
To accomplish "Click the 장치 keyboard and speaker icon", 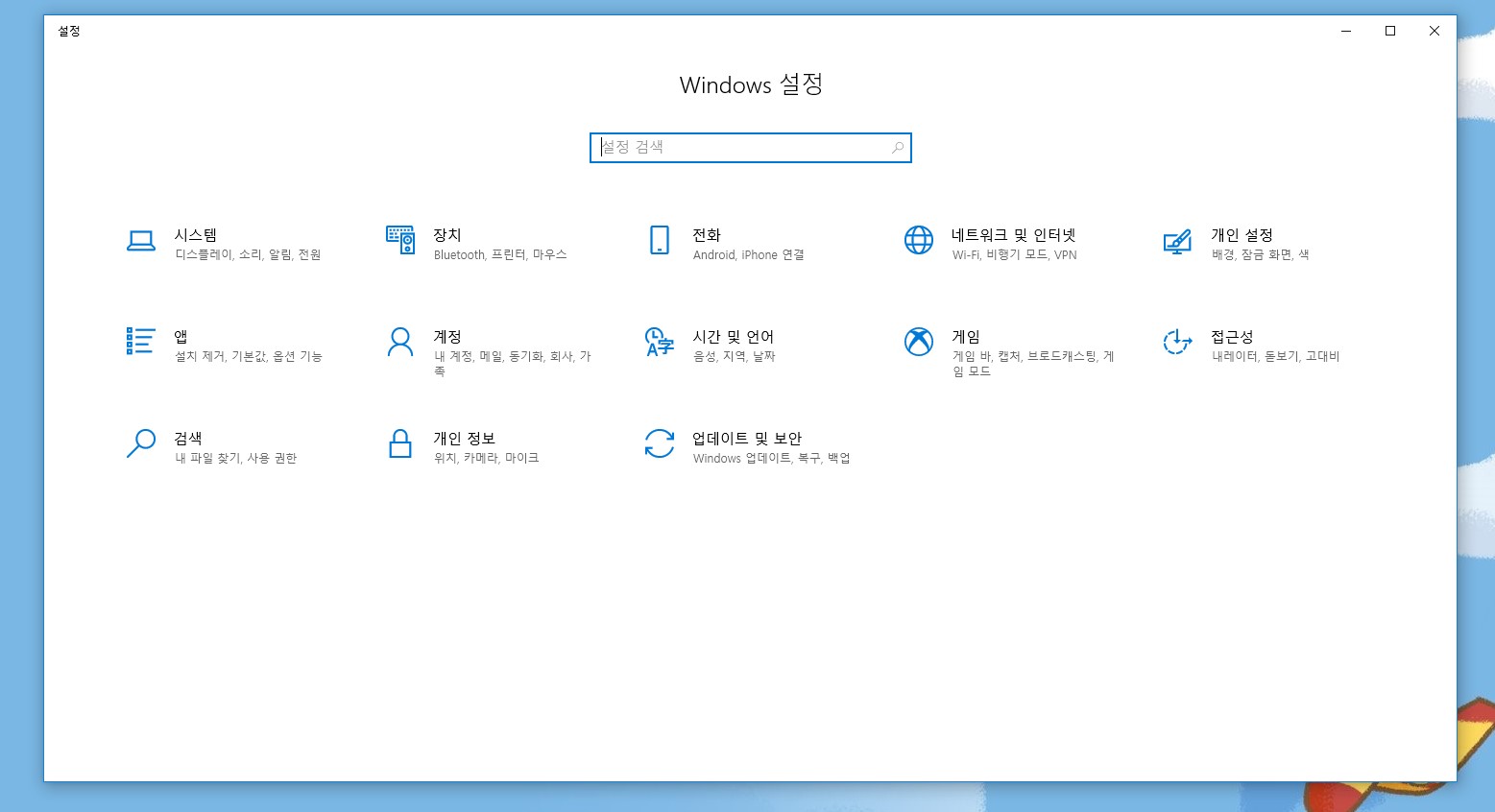I will pyautogui.click(x=400, y=240).
